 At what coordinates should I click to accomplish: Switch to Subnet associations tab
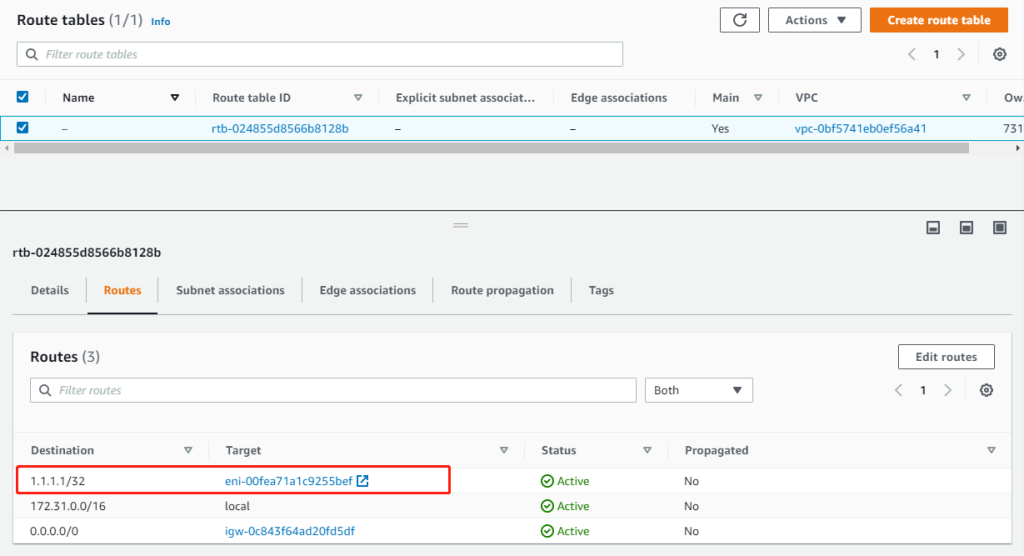pos(230,290)
